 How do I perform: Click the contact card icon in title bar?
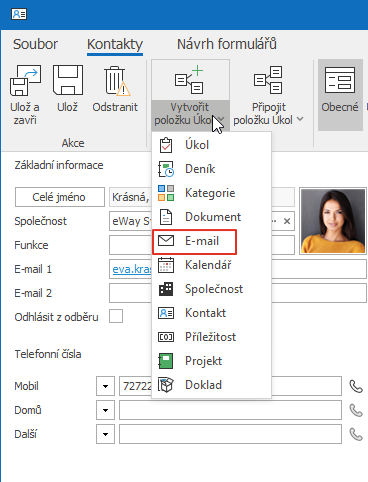pos(19,14)
